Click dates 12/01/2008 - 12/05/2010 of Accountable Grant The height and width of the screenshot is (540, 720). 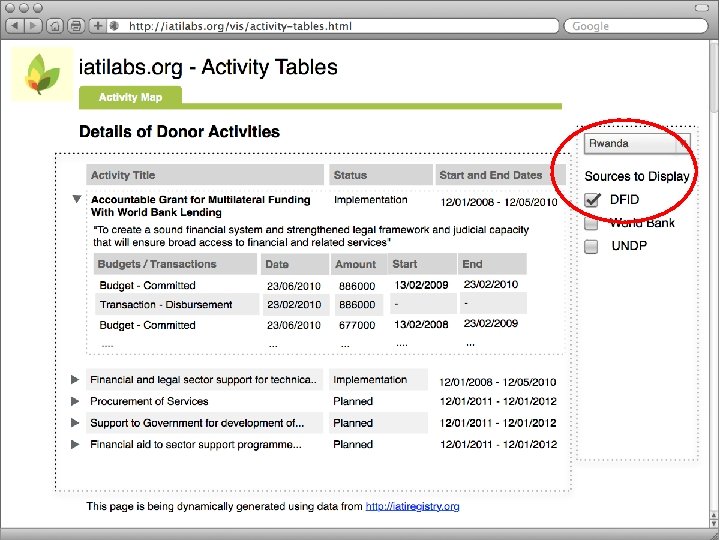click(499, 202)
